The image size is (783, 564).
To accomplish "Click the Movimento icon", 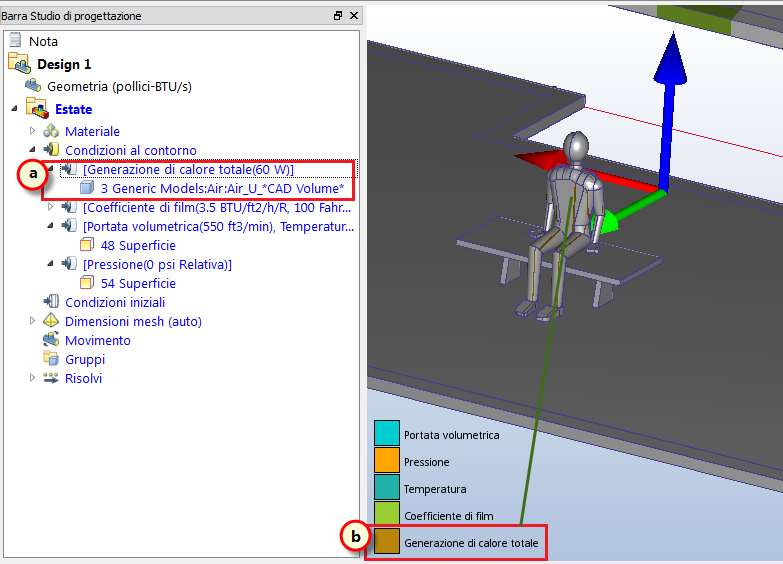I will (51, 340).
